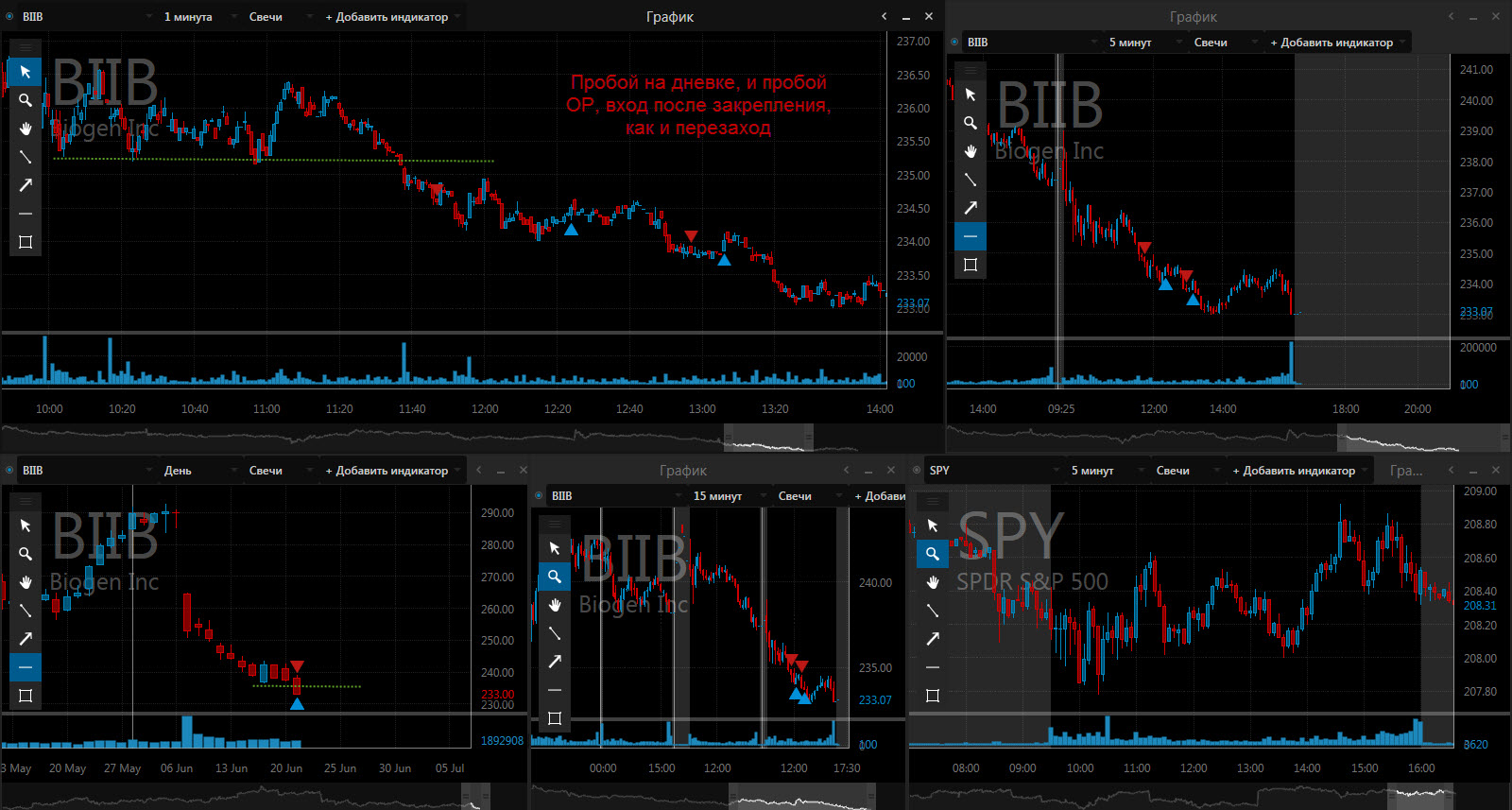
Task: Open Свечи chart type in BIIB 15-minute chart
Action: pos(808,495)
